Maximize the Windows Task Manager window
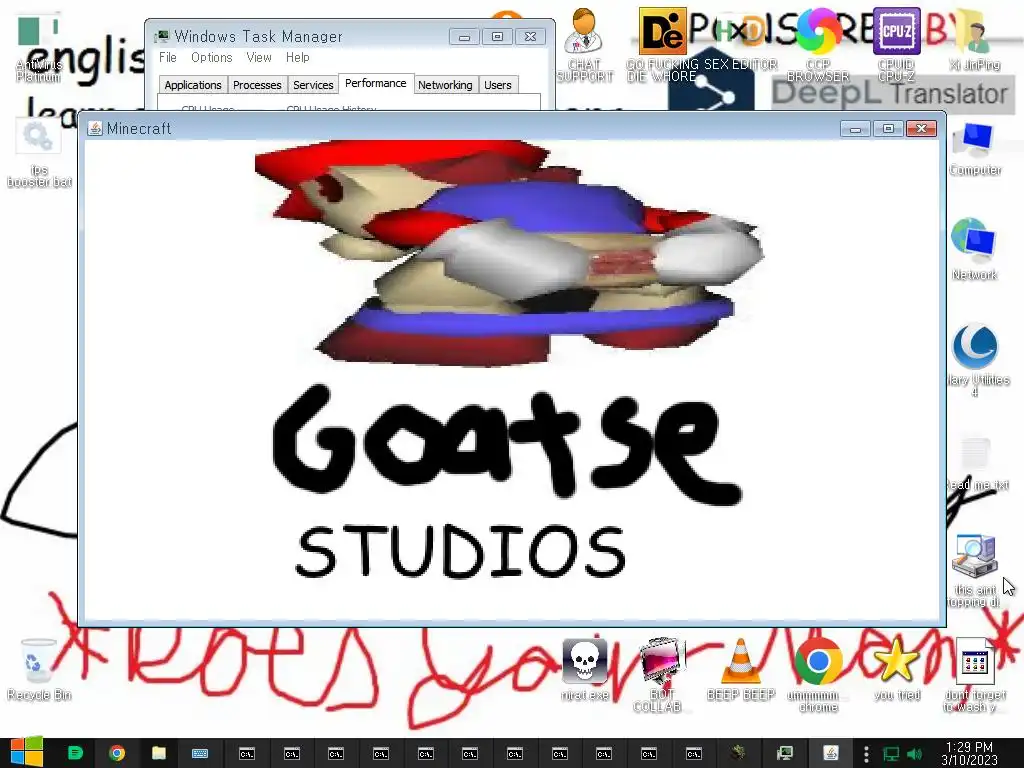This screenshot has width=1024, height=768. tap(497, 37)
